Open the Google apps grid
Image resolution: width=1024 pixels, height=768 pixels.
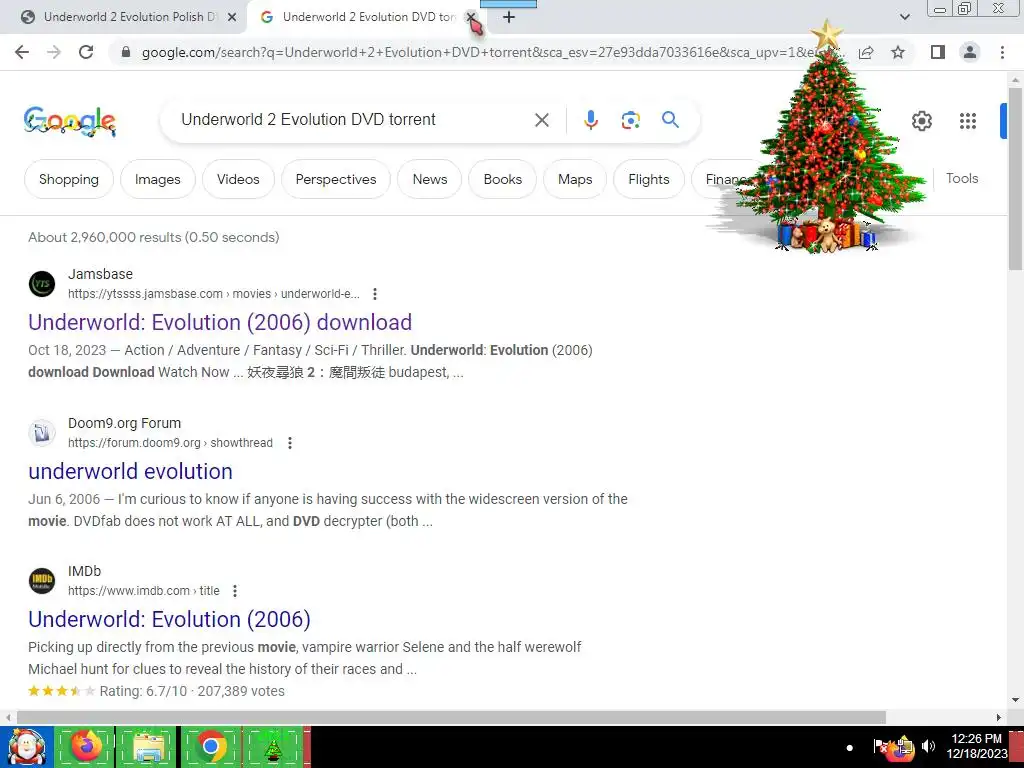(x=968, y=121)
